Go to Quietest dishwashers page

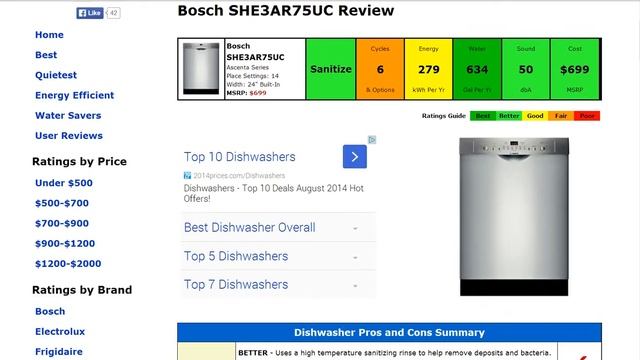[x=56, y=75]
